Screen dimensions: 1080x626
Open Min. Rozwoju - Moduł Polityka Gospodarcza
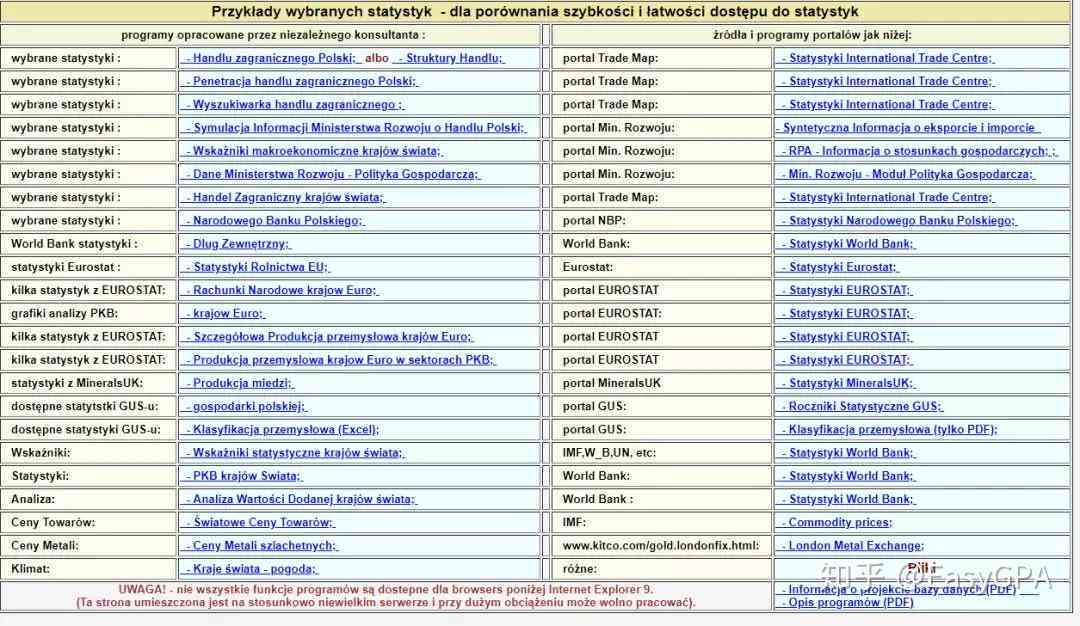tap(906, 175)
